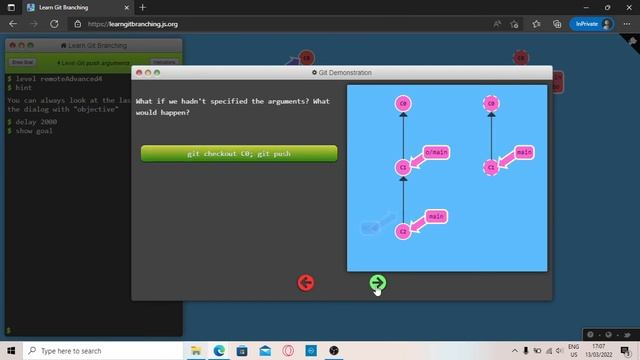Go back in the browser
This screenshot has width=640, height=360.
13,24
